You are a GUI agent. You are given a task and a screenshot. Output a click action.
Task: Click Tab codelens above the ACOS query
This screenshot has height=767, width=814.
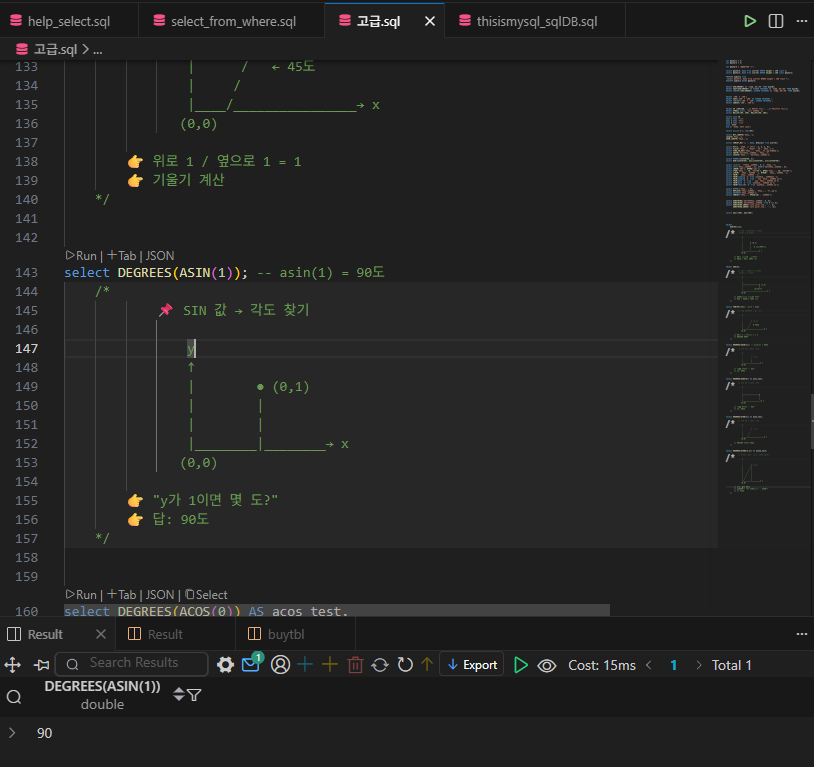[x=122, y=595]
